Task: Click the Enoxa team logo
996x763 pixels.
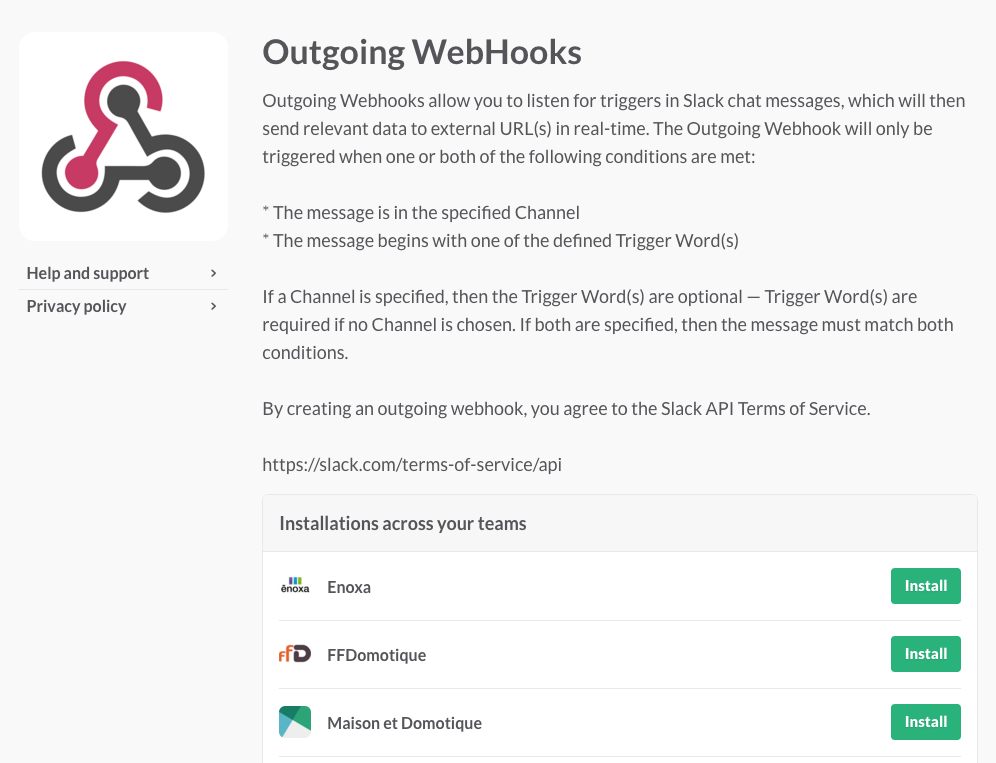Action: tap(295, 586)
